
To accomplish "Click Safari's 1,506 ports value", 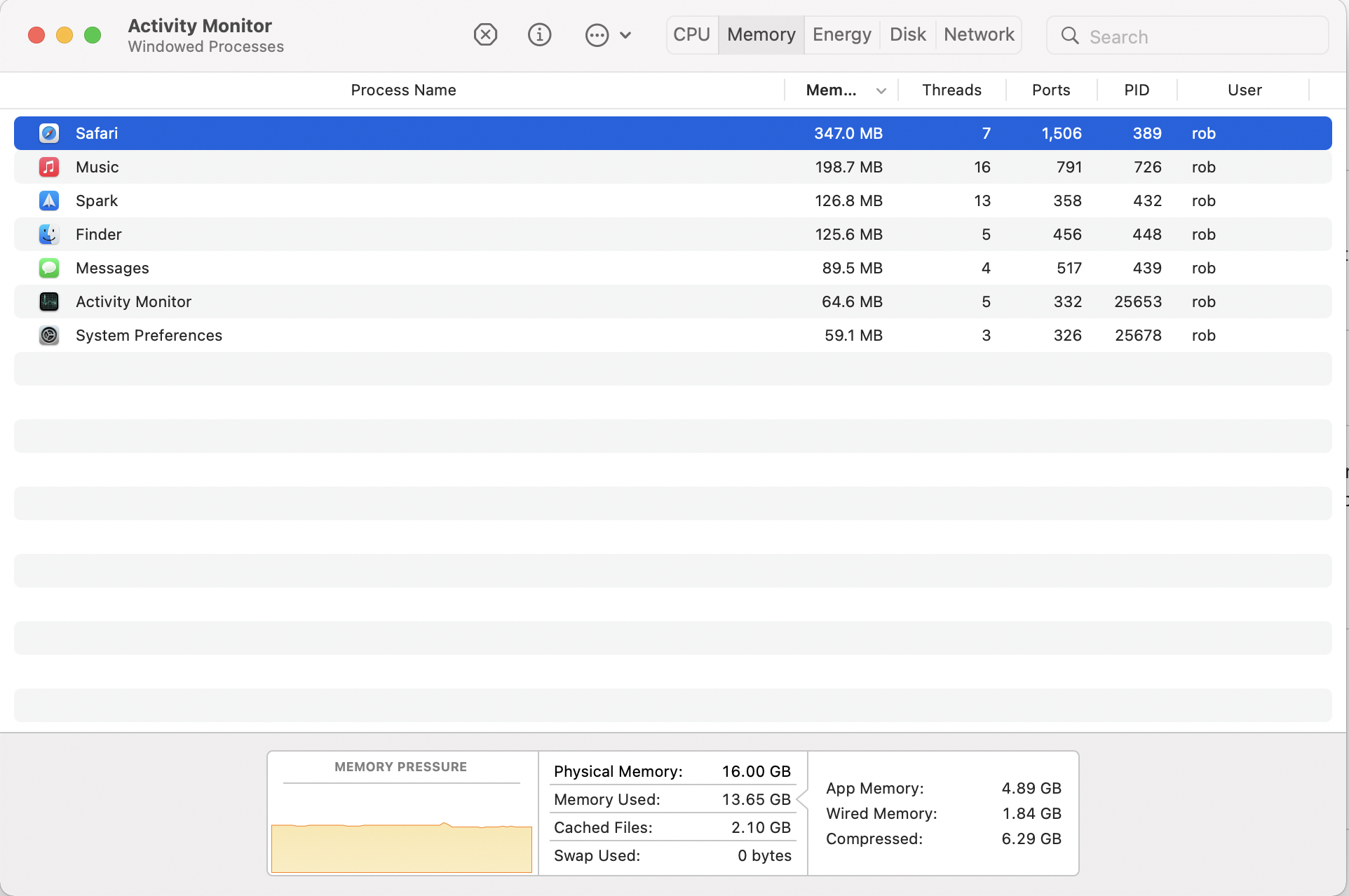I will pyautogui.click(x=1062, y=133).
